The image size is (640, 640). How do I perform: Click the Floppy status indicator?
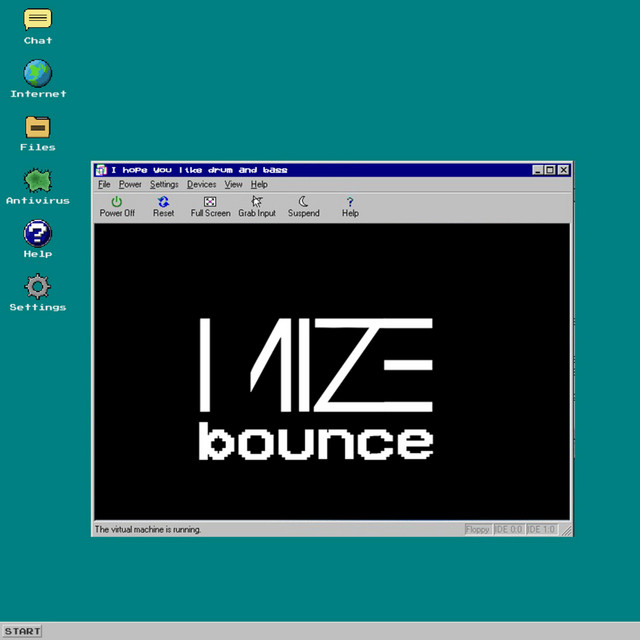[x=478, y=529]
